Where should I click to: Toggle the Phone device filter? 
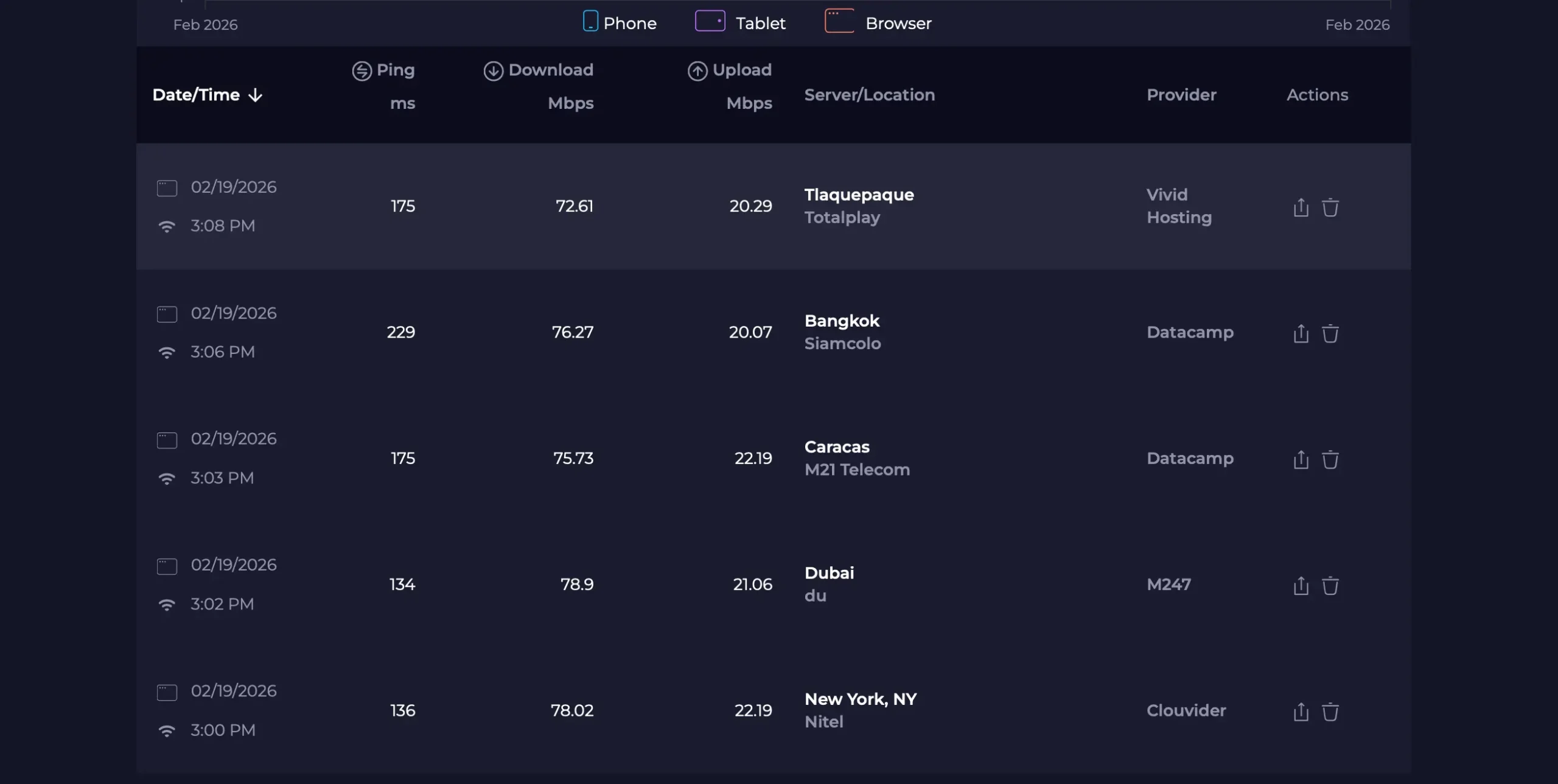pos(620,23)
